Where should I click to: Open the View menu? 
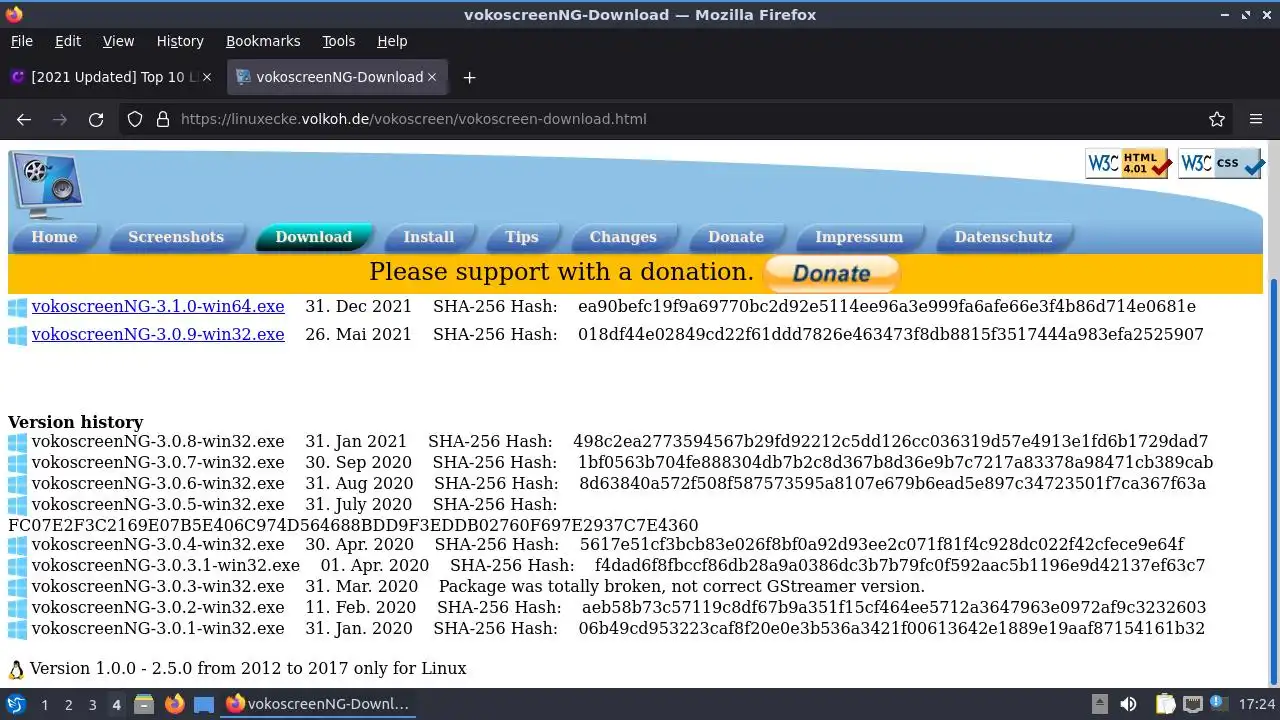118,41
